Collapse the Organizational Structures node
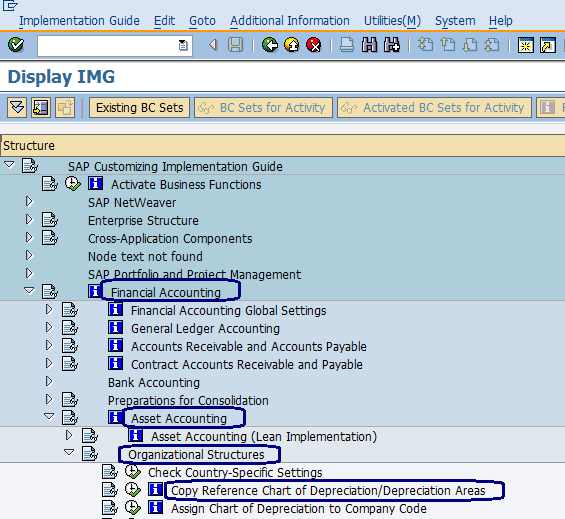Viewport: 565px width, 519px height. pyautogui.click(x=69, y=453)
